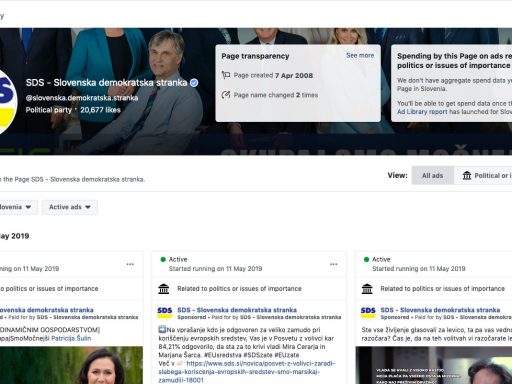This screenshot has height=384, width=512.
Task: Click the Page name changed 2 times text
Action: (276, 95)
